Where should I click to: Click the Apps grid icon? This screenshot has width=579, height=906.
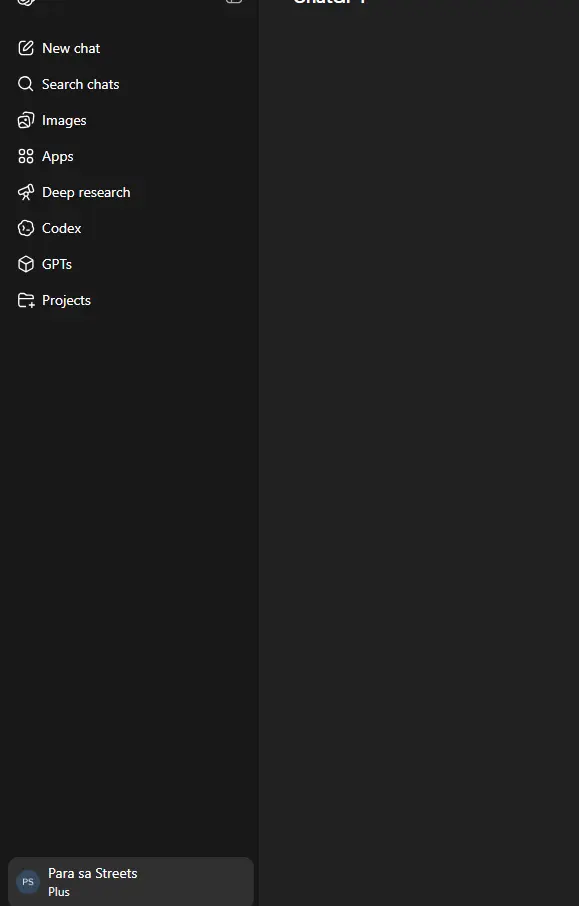(26, 156)
